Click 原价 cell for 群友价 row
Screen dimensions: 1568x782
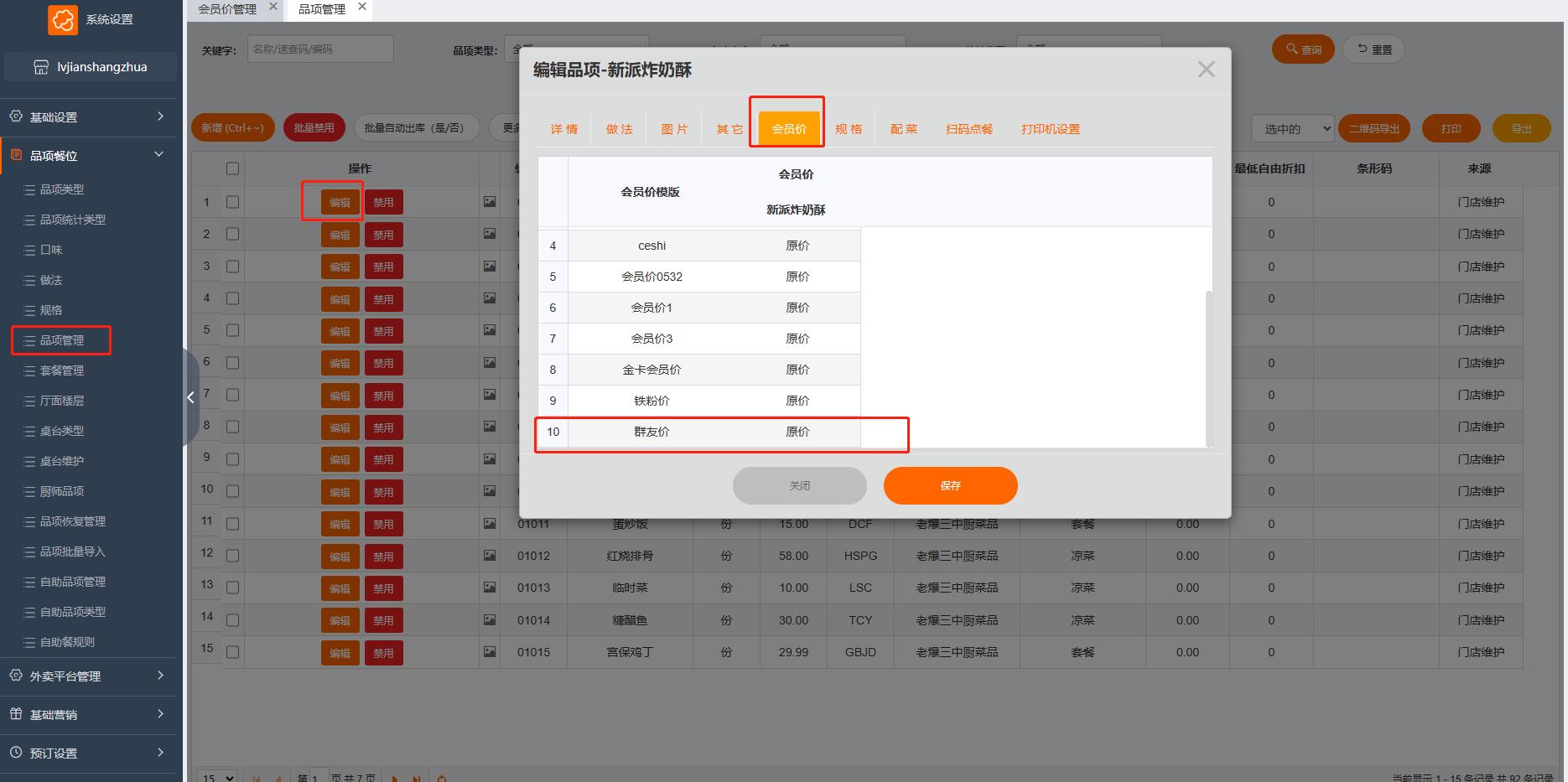click(x=797, y=432)
